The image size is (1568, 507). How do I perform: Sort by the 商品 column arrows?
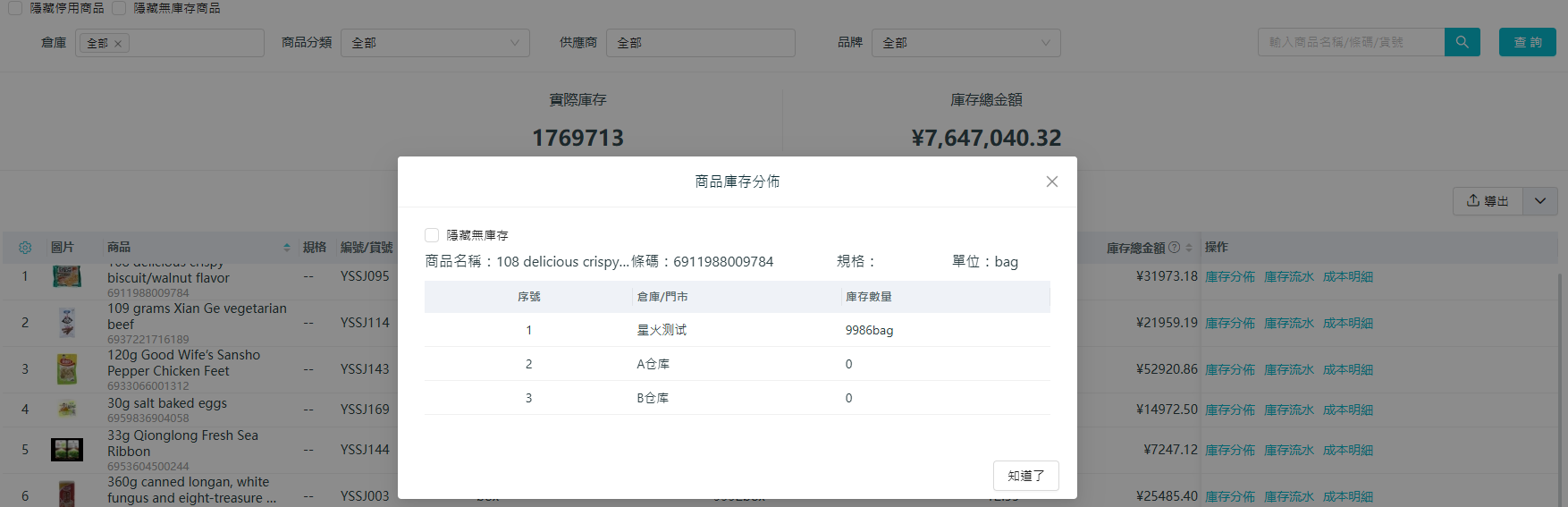pyautogui.click(x=287, y=248)
